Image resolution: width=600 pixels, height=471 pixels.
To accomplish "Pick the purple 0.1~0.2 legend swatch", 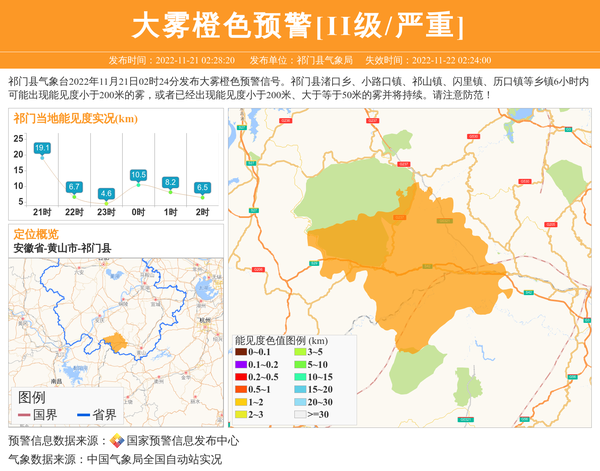I will [x=240, y=364].
